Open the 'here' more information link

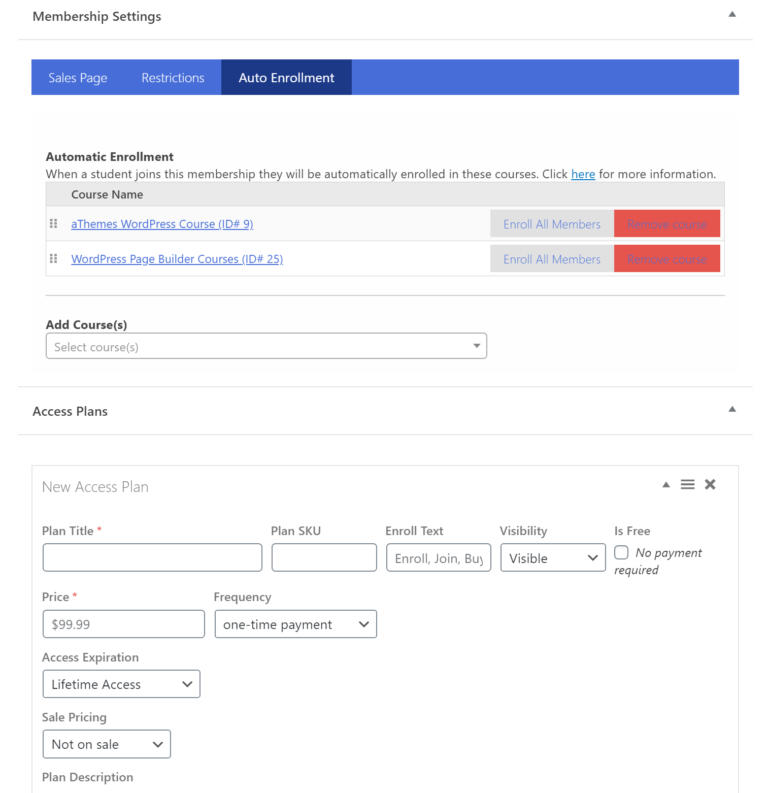coord(583,174)
